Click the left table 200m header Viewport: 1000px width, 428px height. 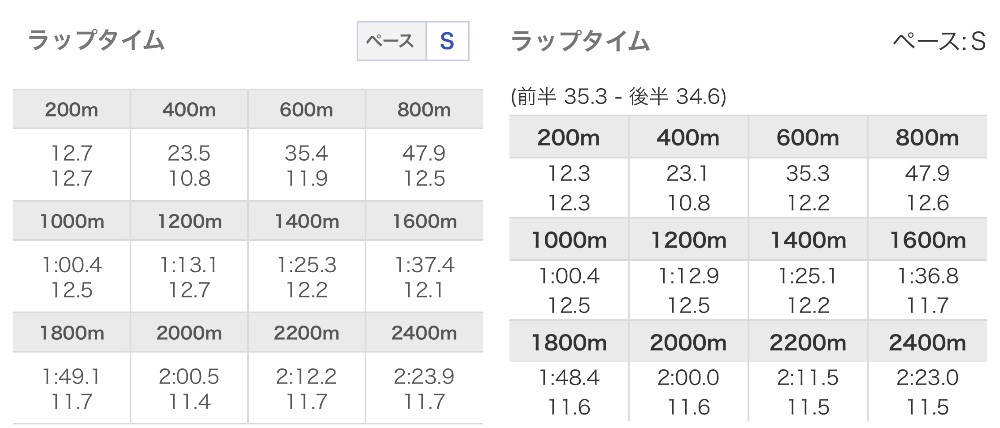[71, 109]
